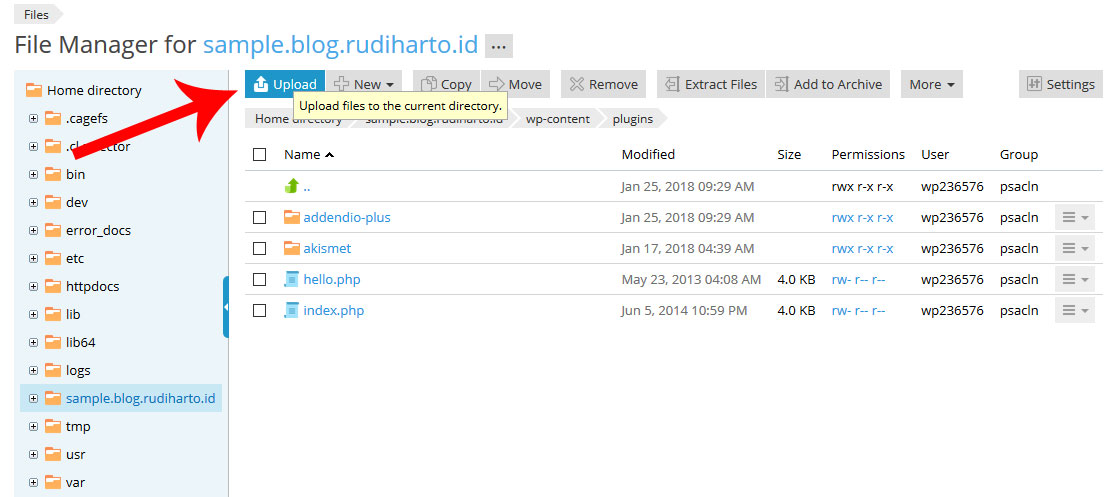
Task: Sort by Size column header
Action: coord(789,154)
